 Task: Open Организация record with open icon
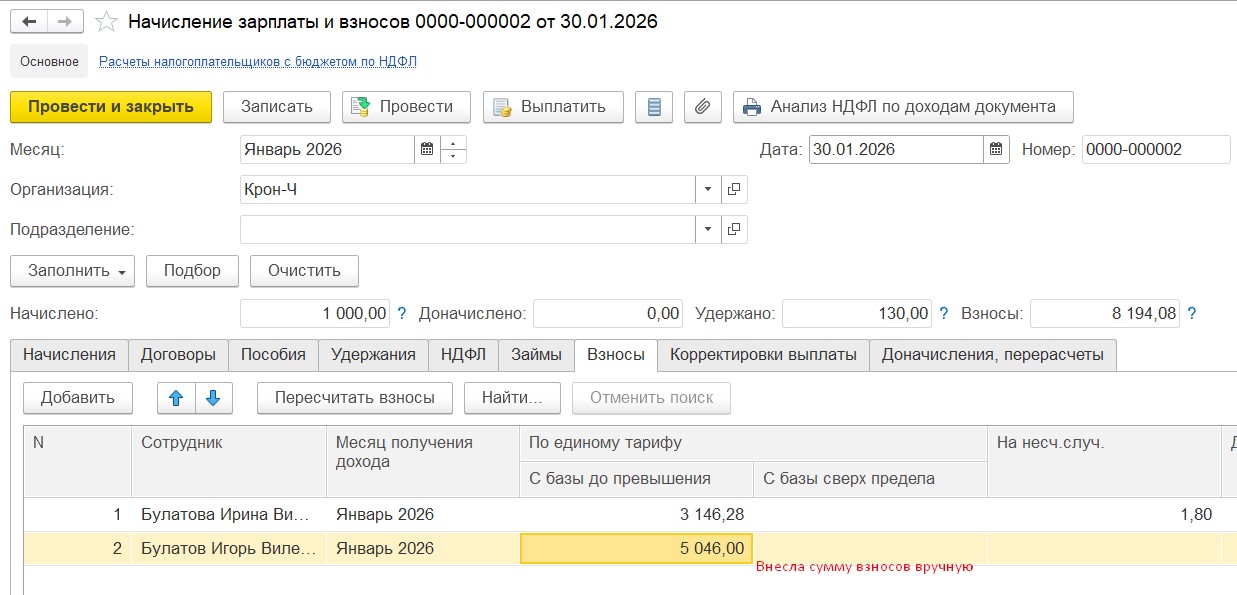734,189
